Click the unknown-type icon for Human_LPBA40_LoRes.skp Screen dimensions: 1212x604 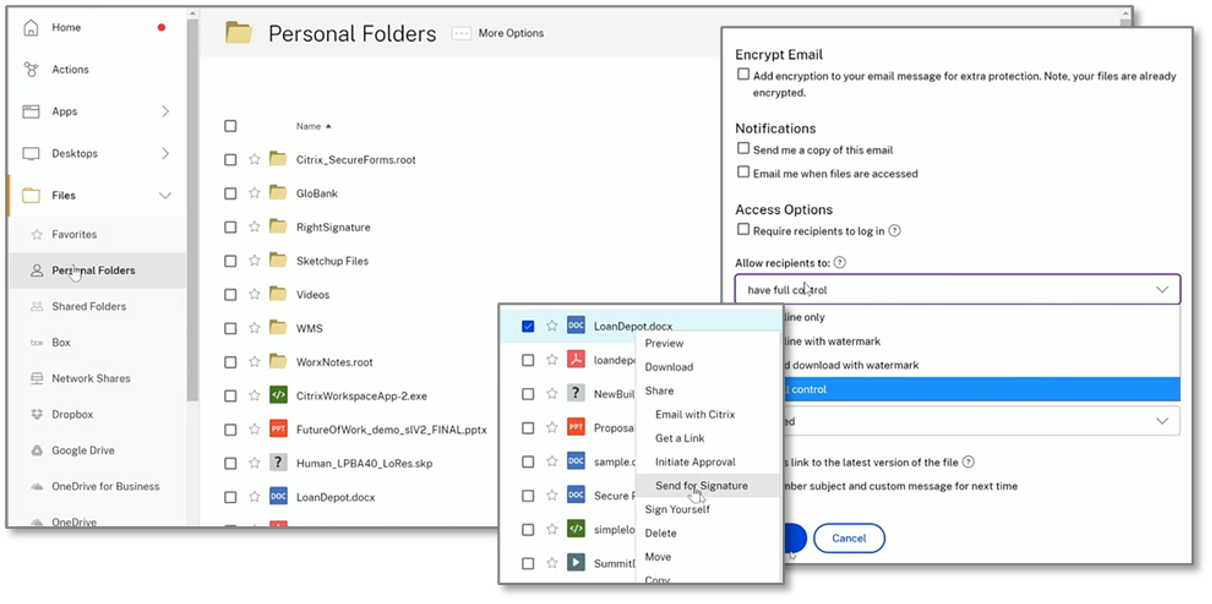278,463
